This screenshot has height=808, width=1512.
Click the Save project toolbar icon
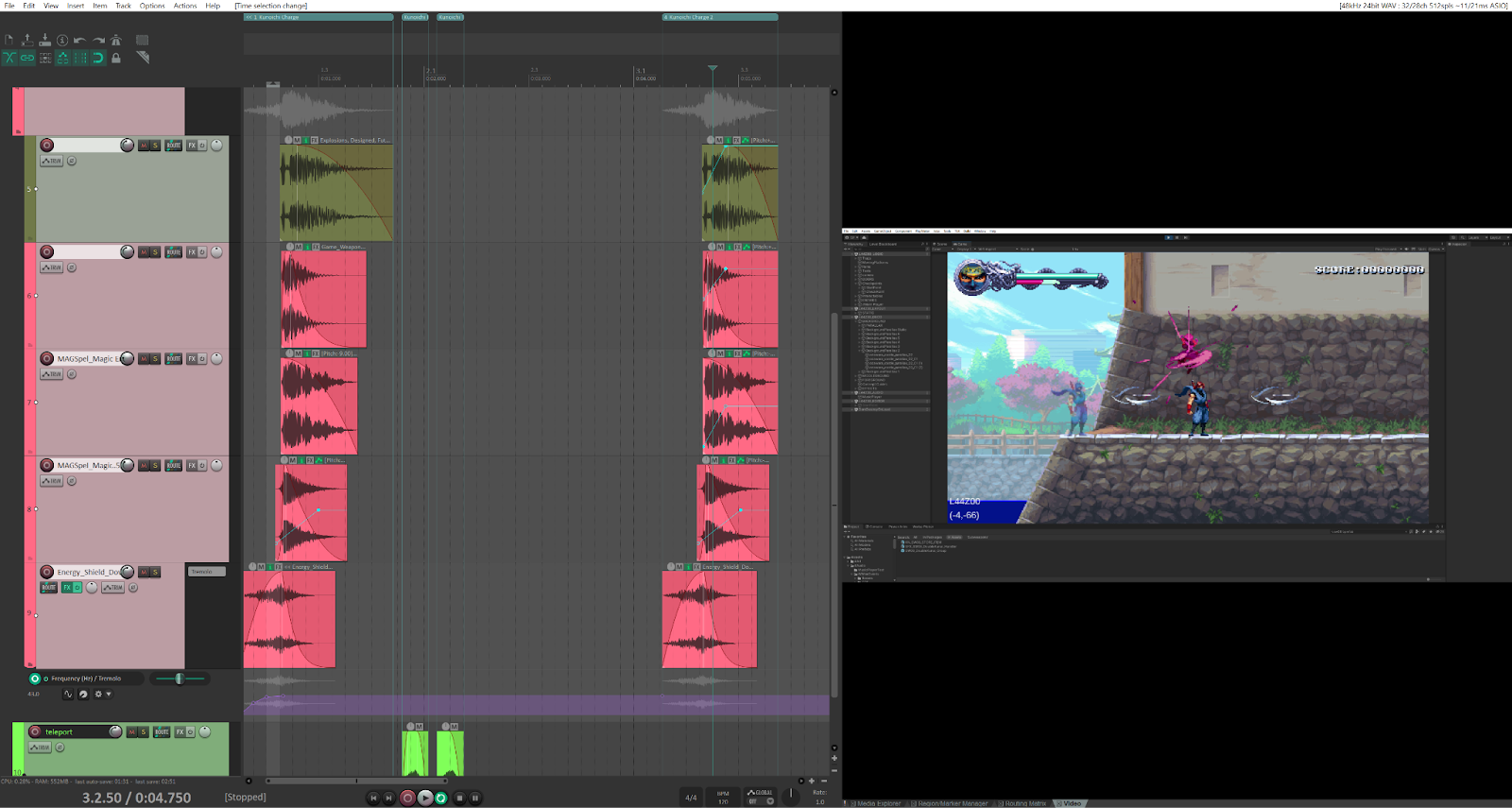click(44, 41)
